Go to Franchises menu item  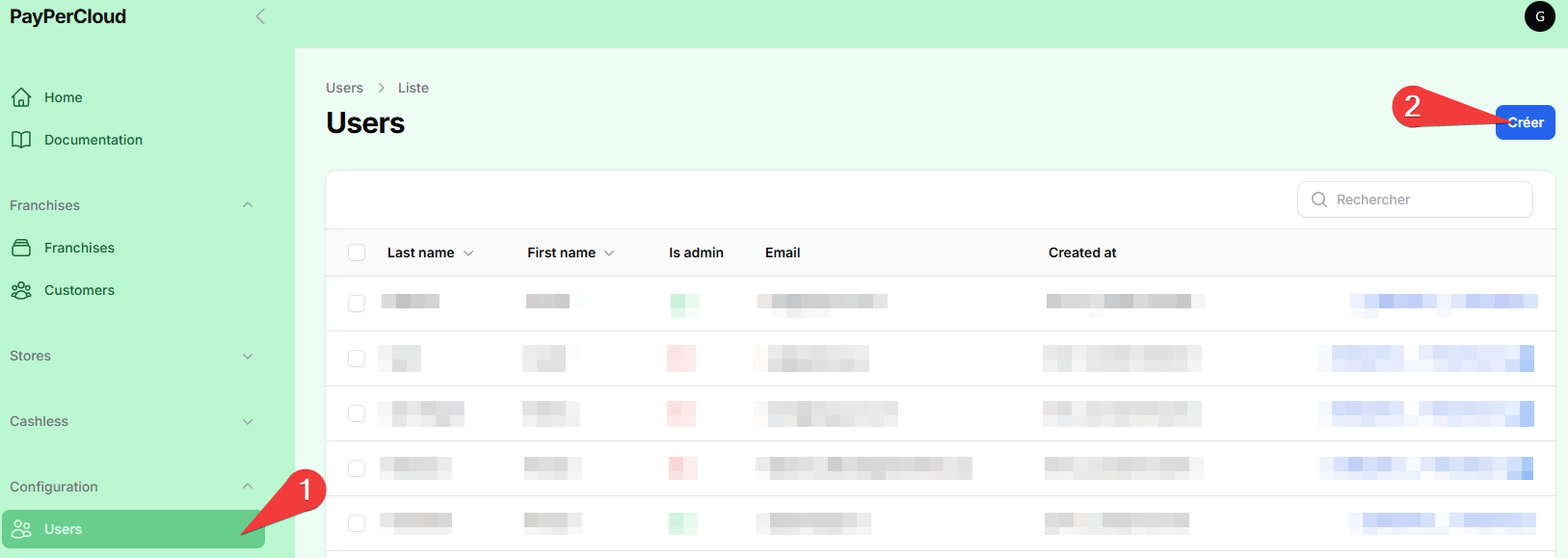(133, 248)
